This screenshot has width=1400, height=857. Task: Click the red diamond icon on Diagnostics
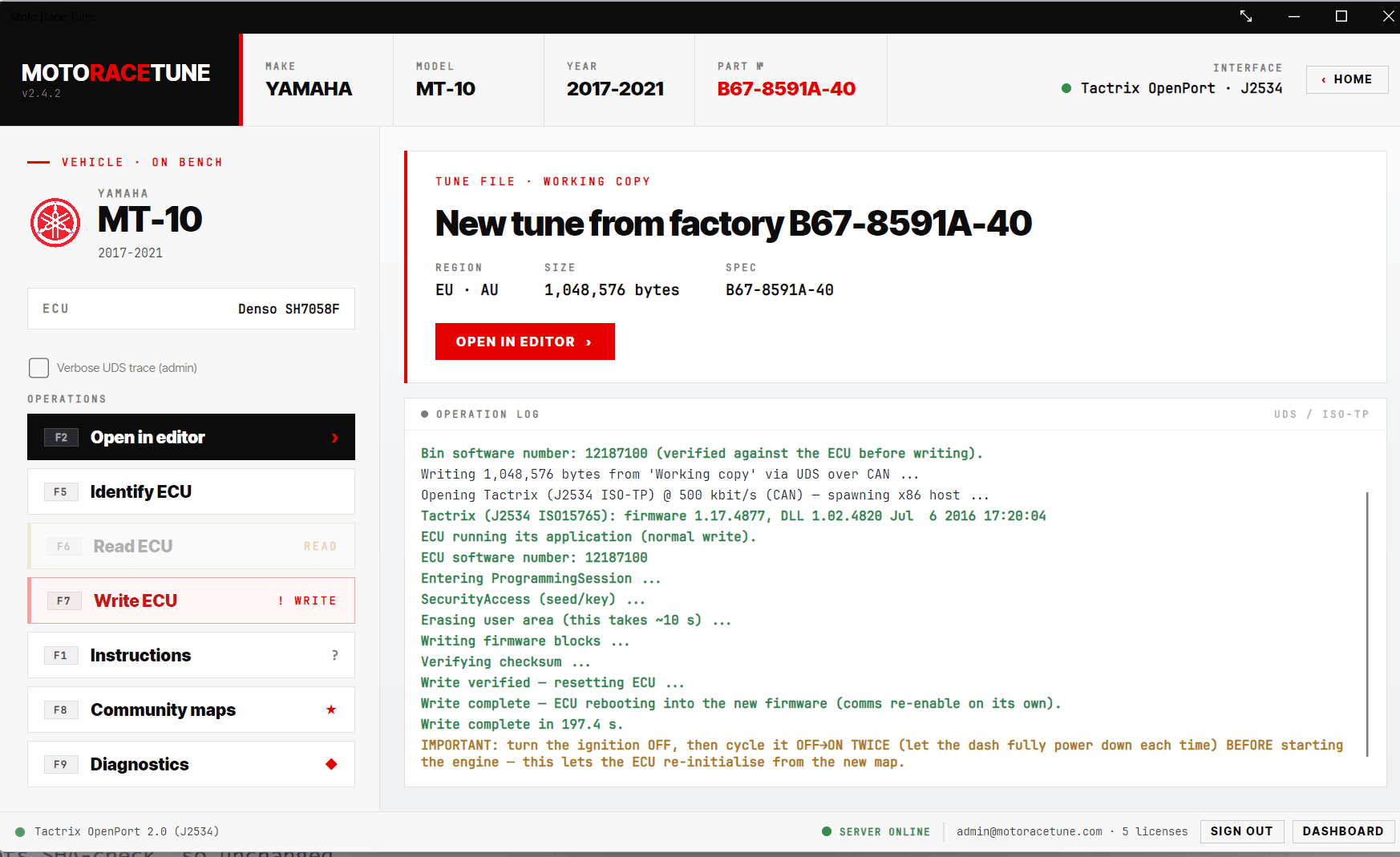pyautogui.click(x=331, y=764)
